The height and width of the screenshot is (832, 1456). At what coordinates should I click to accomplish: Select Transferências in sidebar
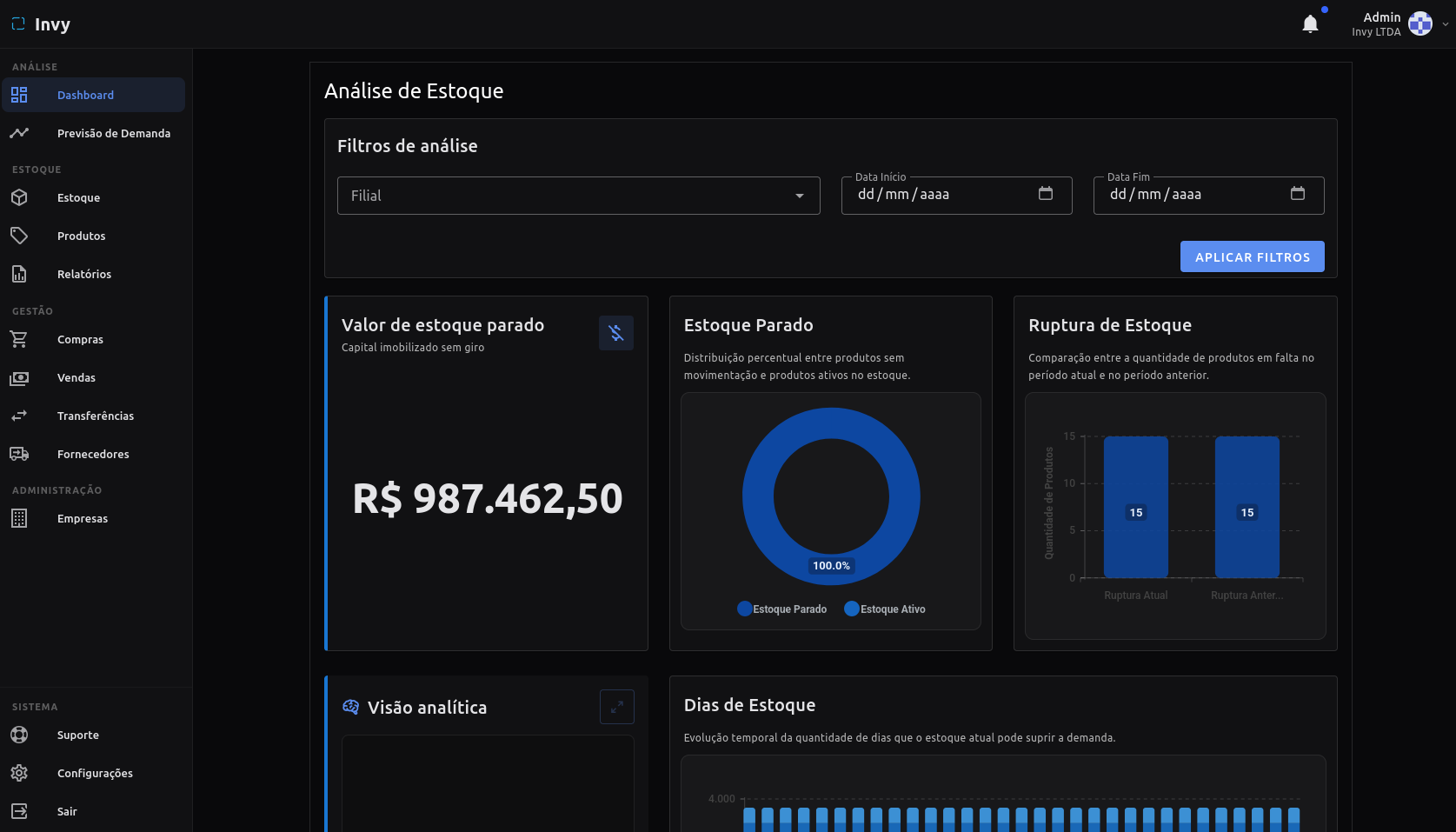coord(93,416)
